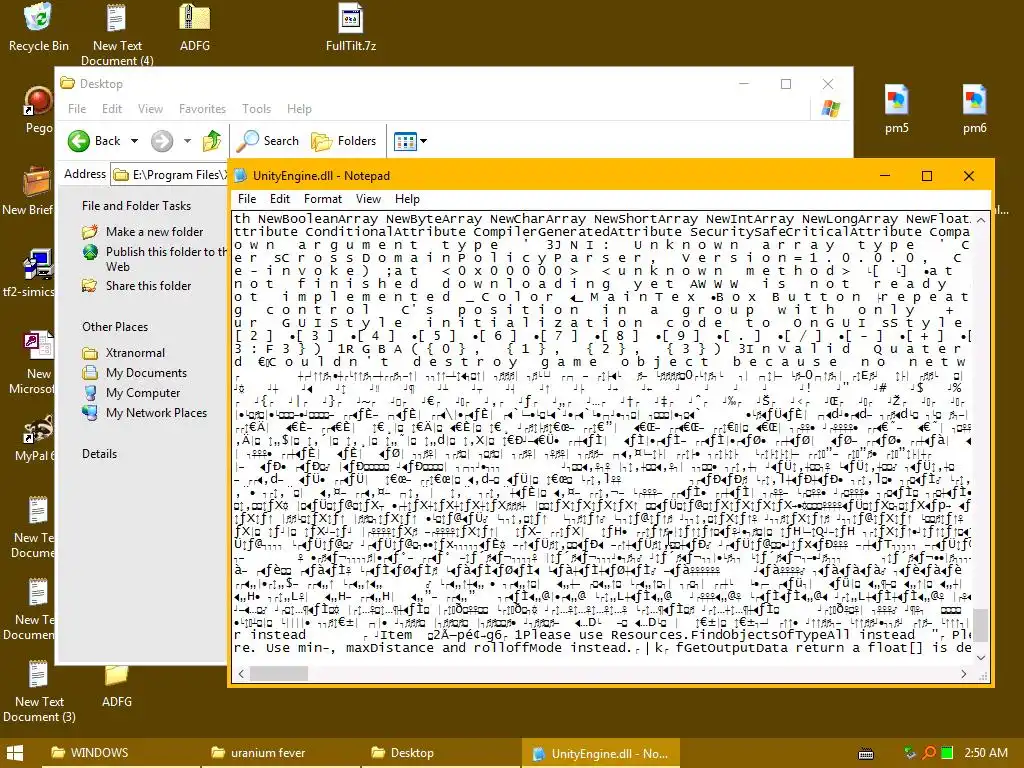Screen dimensions: 1024x768
Task: Open Notepad File menu
Action: point(247,199)
